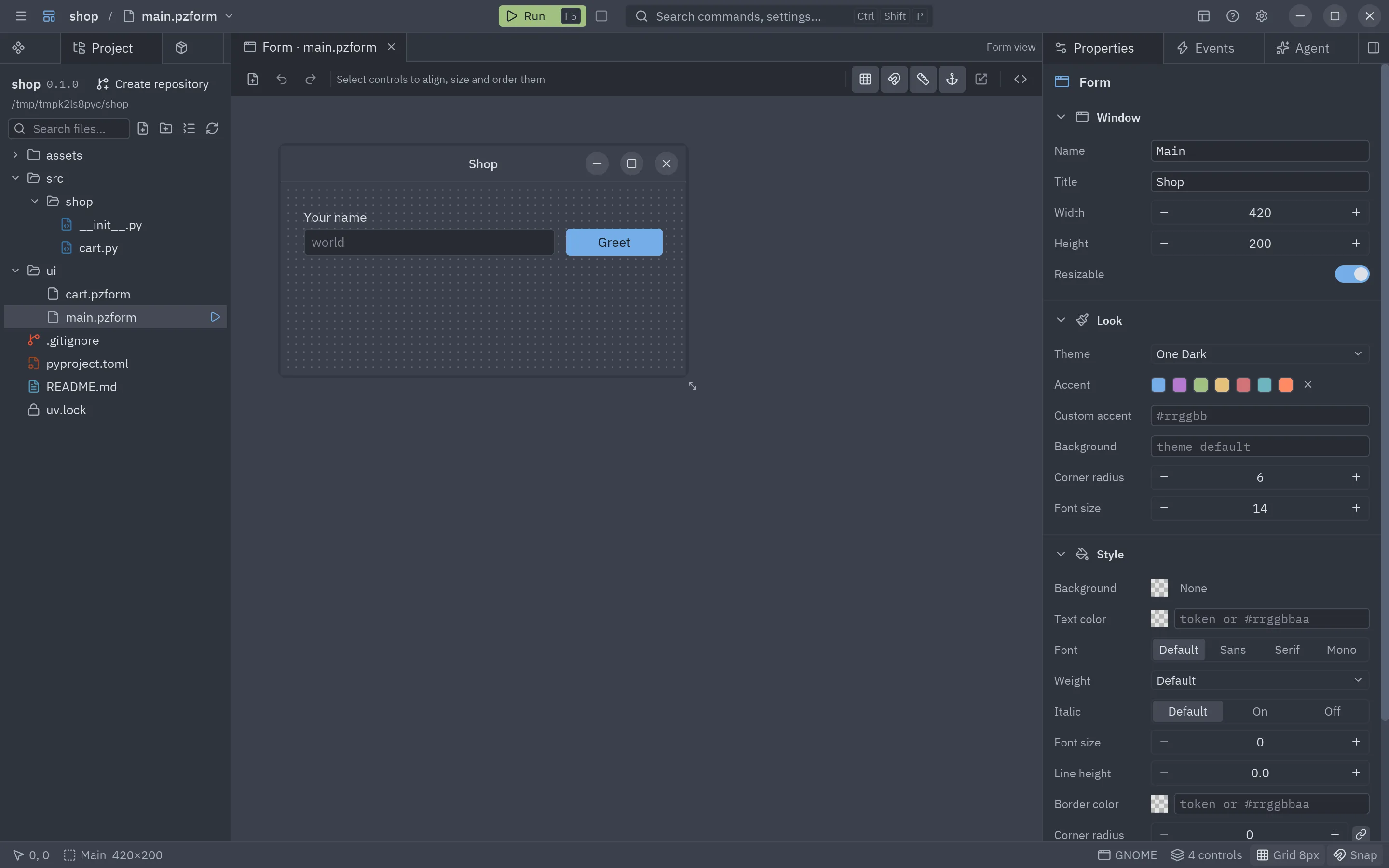1389x868 pixels.
Task: Open the package cube tab
Action: (x=181, y=48)
